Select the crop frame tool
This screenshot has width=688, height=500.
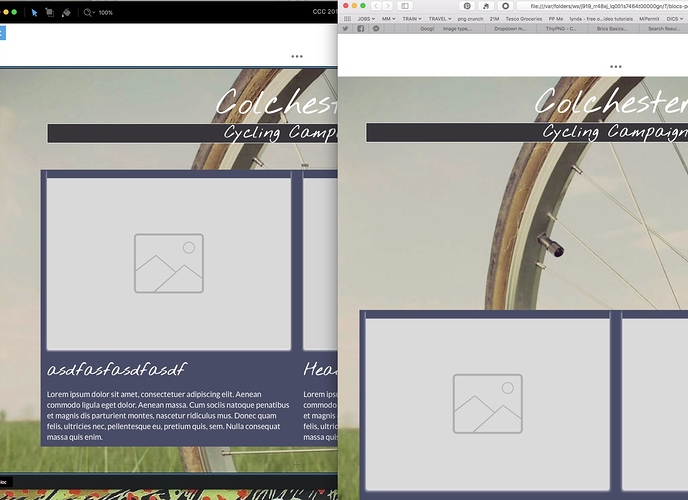(x=50, y=12)
